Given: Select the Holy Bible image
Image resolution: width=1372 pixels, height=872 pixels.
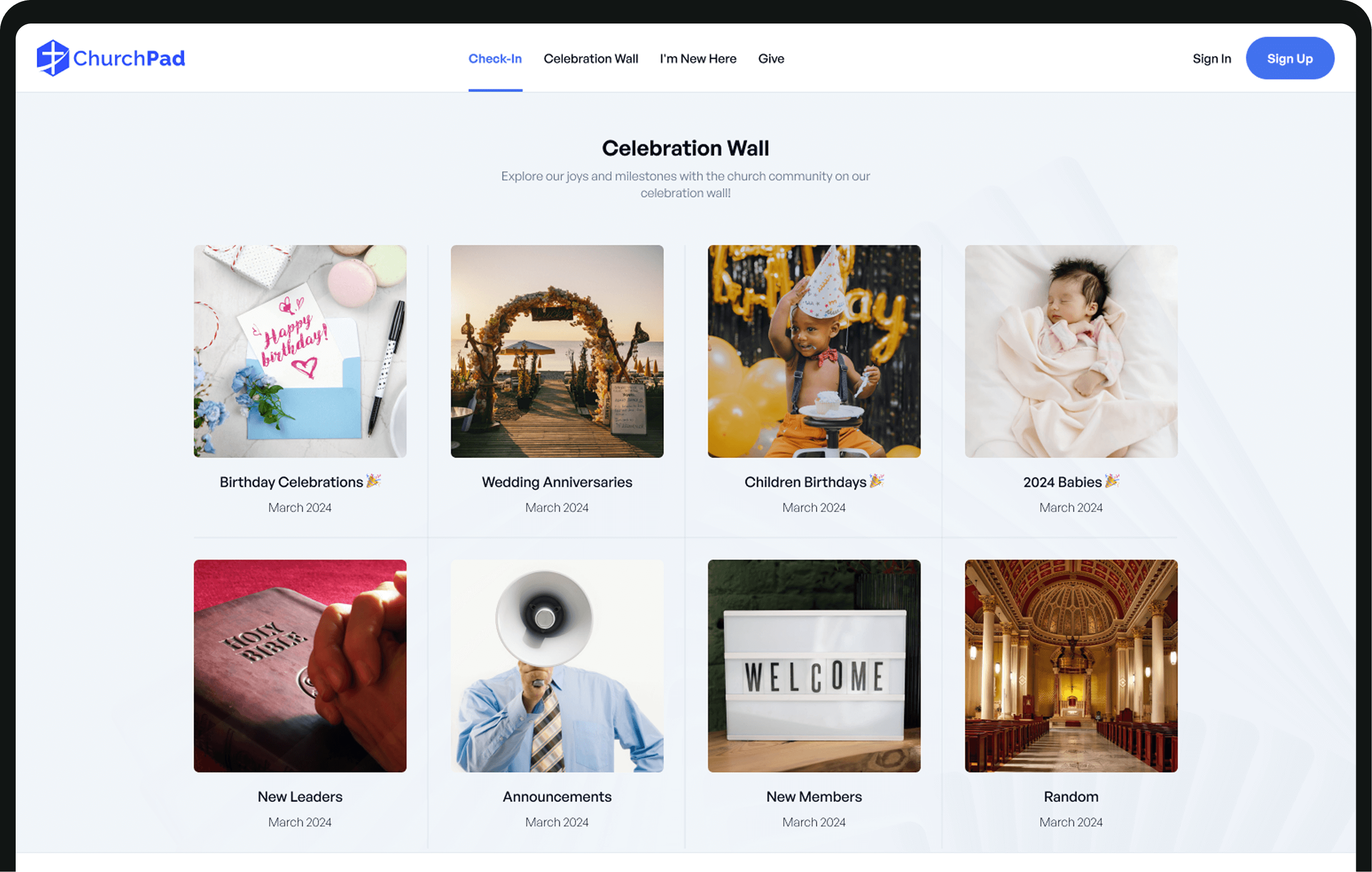Looking at the screenshot, I should point(300,666).
